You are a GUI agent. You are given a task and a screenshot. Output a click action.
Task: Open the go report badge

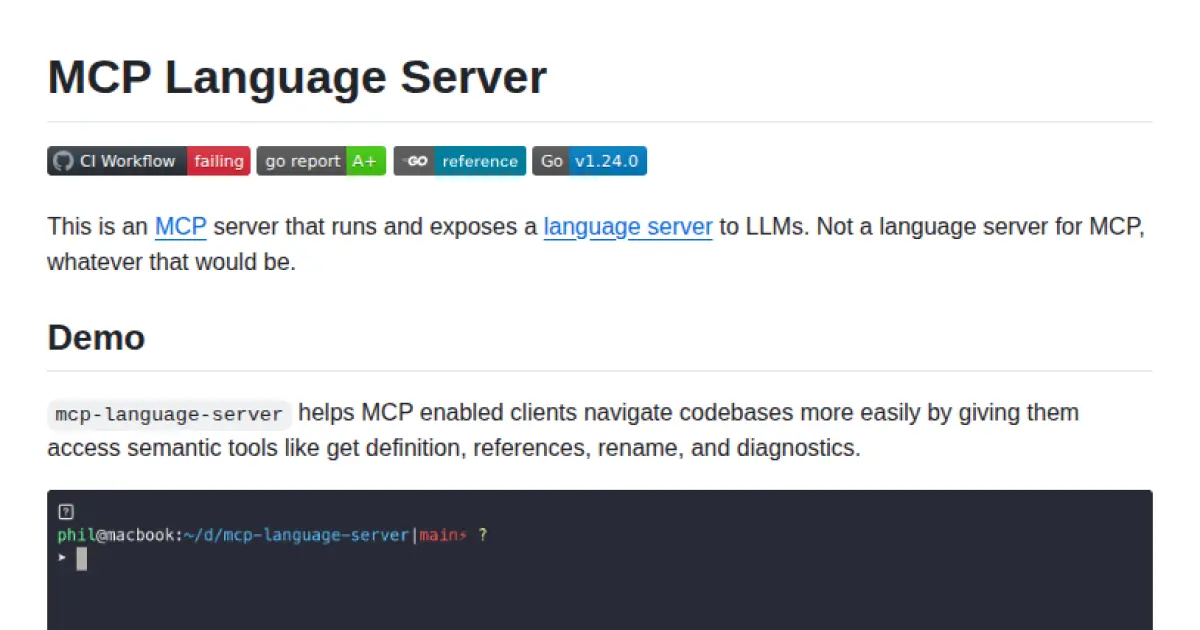coord(303,160)
